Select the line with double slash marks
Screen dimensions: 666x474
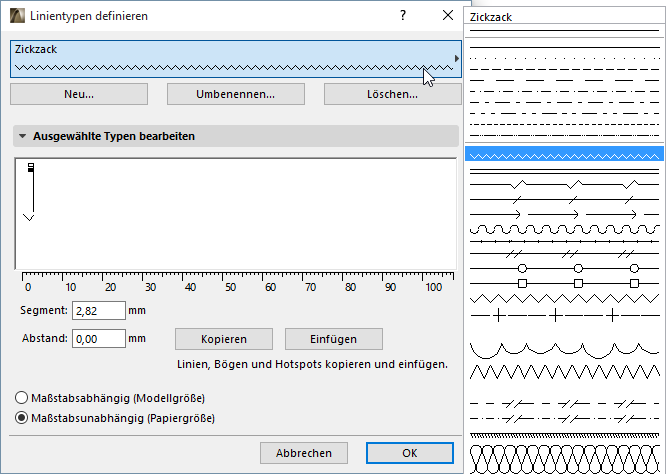(x=564, y=254)
